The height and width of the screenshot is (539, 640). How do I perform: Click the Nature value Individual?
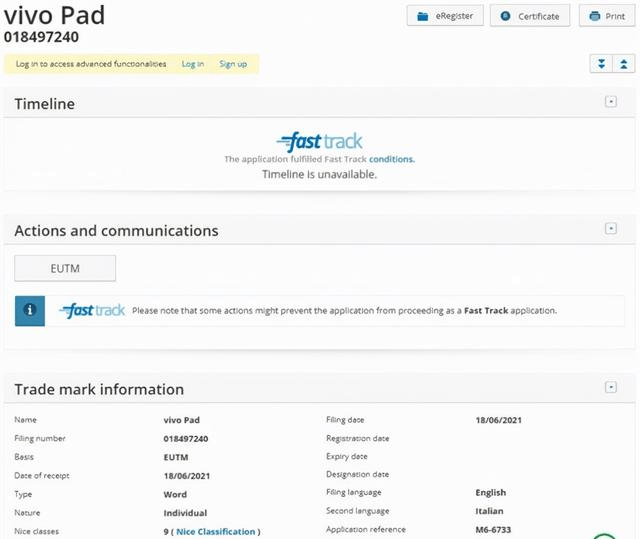click(x=185, y=513)
